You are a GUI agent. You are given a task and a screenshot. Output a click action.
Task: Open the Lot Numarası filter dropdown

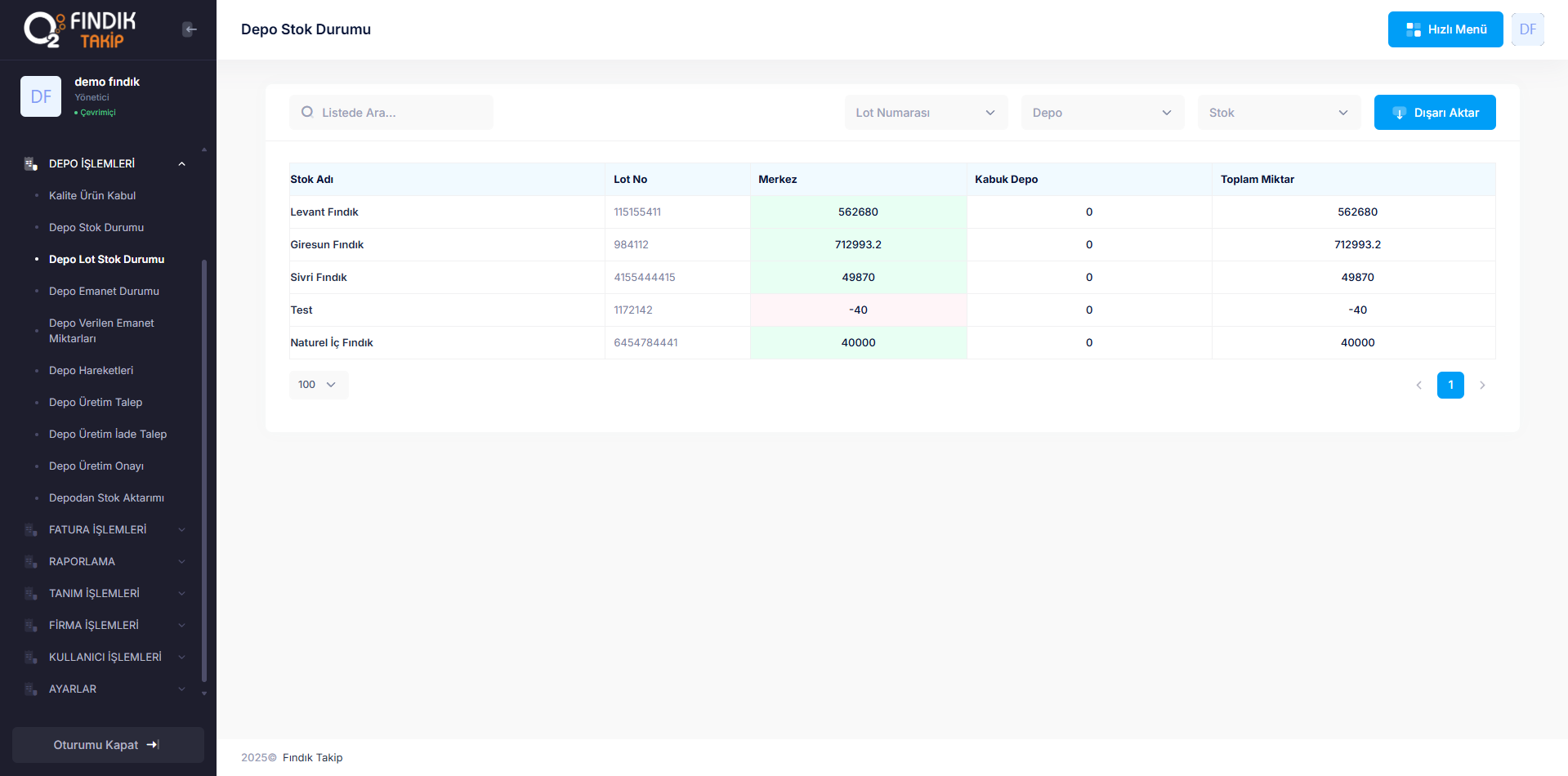926,113
